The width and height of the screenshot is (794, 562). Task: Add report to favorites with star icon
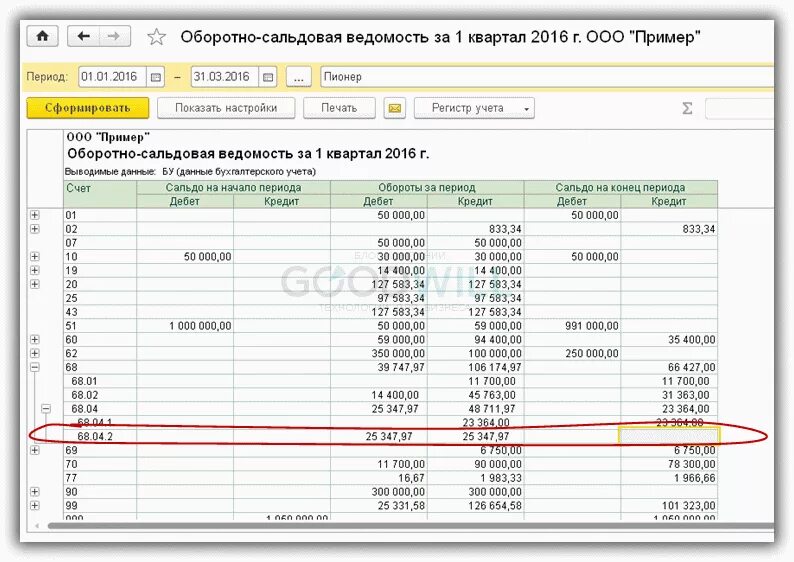[156, 37]
